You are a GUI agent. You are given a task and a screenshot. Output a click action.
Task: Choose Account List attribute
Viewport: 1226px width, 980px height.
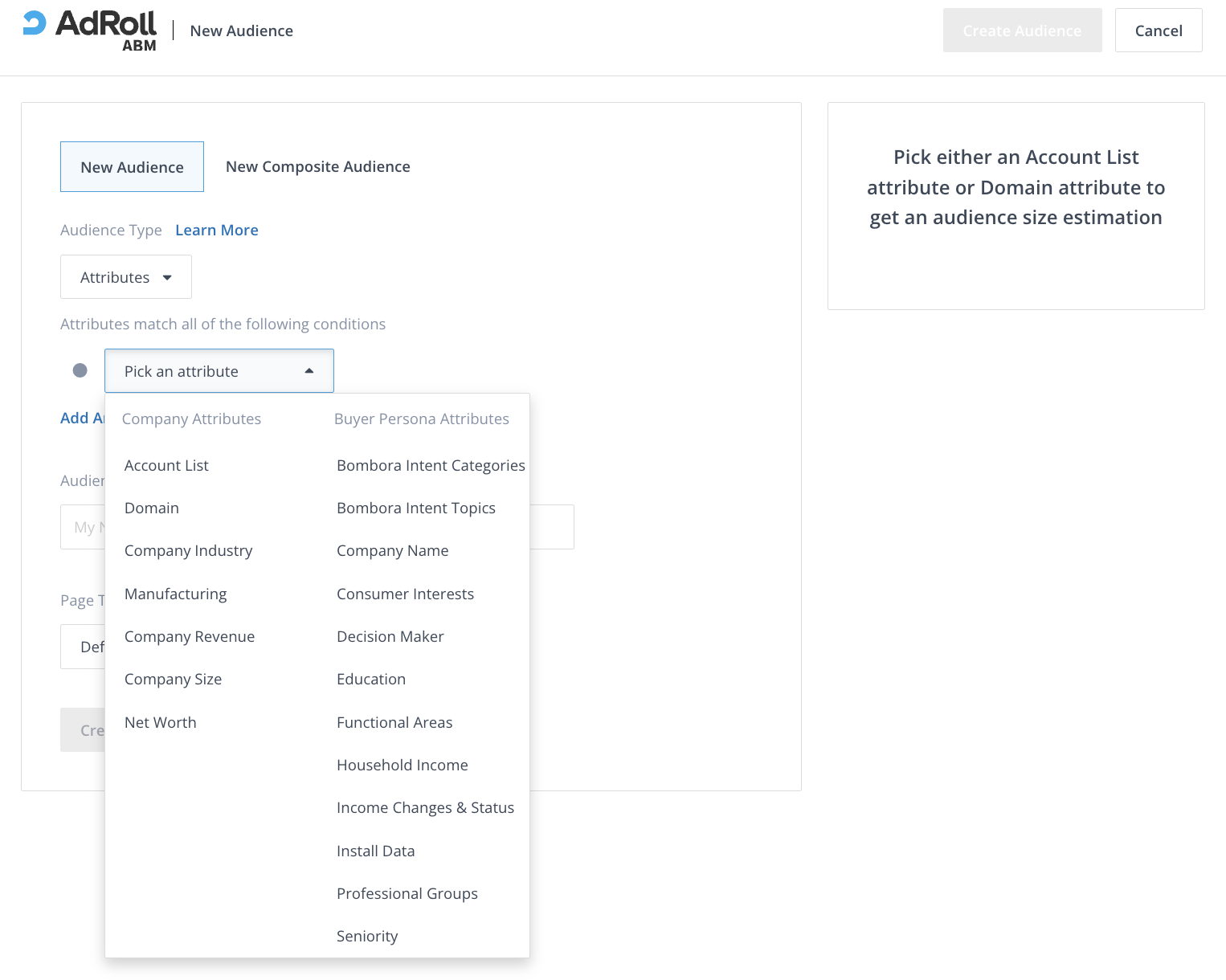point(166,466)
